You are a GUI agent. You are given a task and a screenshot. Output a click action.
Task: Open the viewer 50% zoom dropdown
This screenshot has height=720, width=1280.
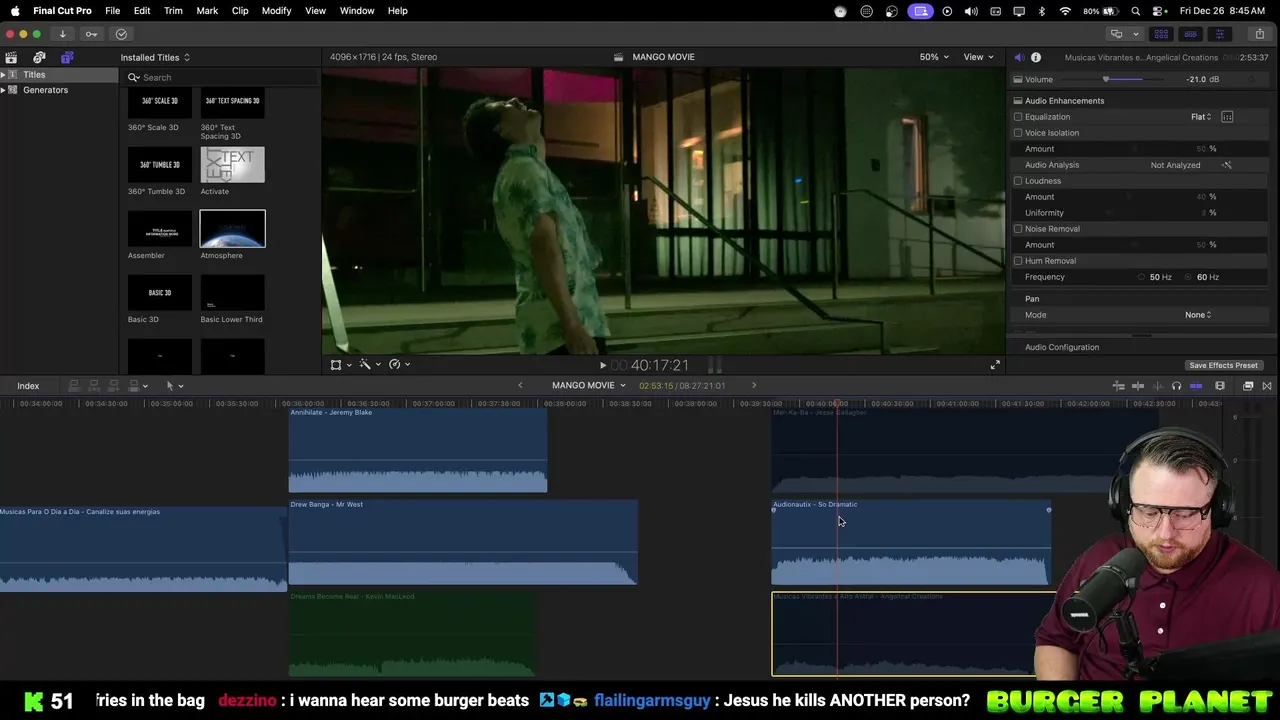[935, 57]
